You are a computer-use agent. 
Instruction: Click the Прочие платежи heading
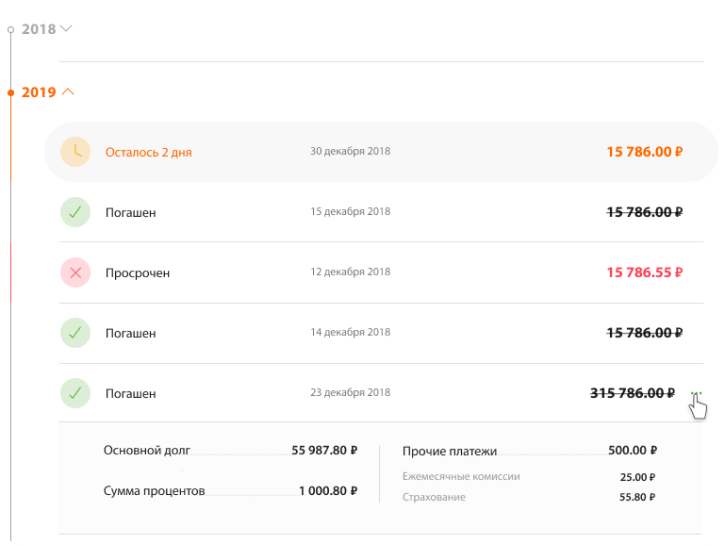click(449, 451)
